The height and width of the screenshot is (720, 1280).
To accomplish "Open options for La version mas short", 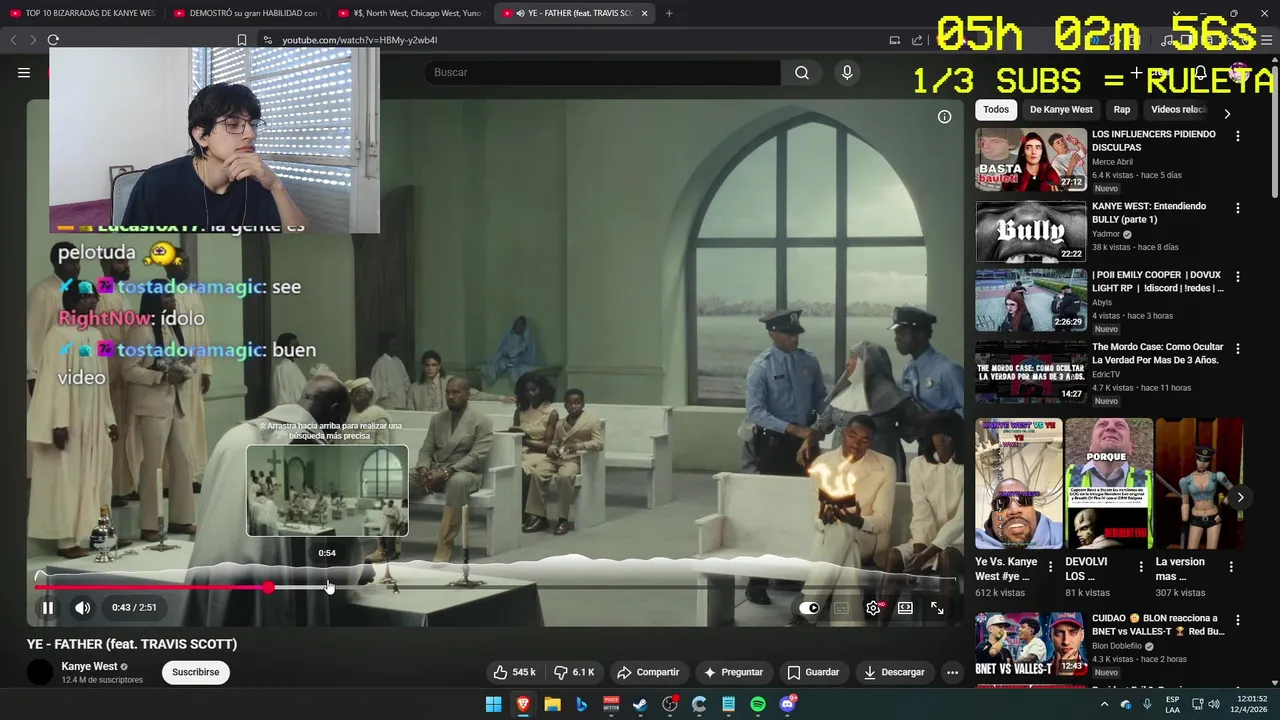I will click(1231, 566).
